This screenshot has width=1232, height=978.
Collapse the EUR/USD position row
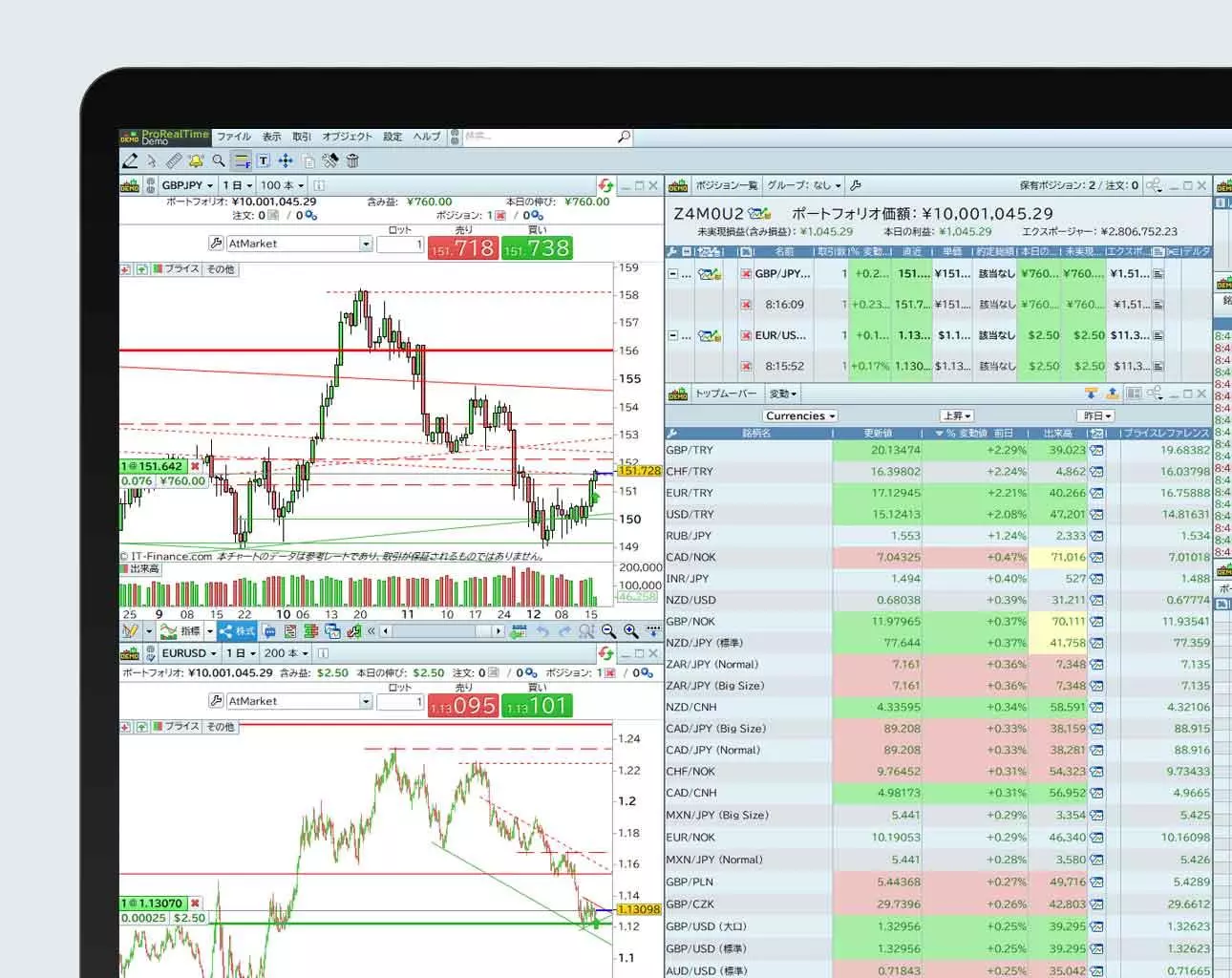click(x=672, y=335)
